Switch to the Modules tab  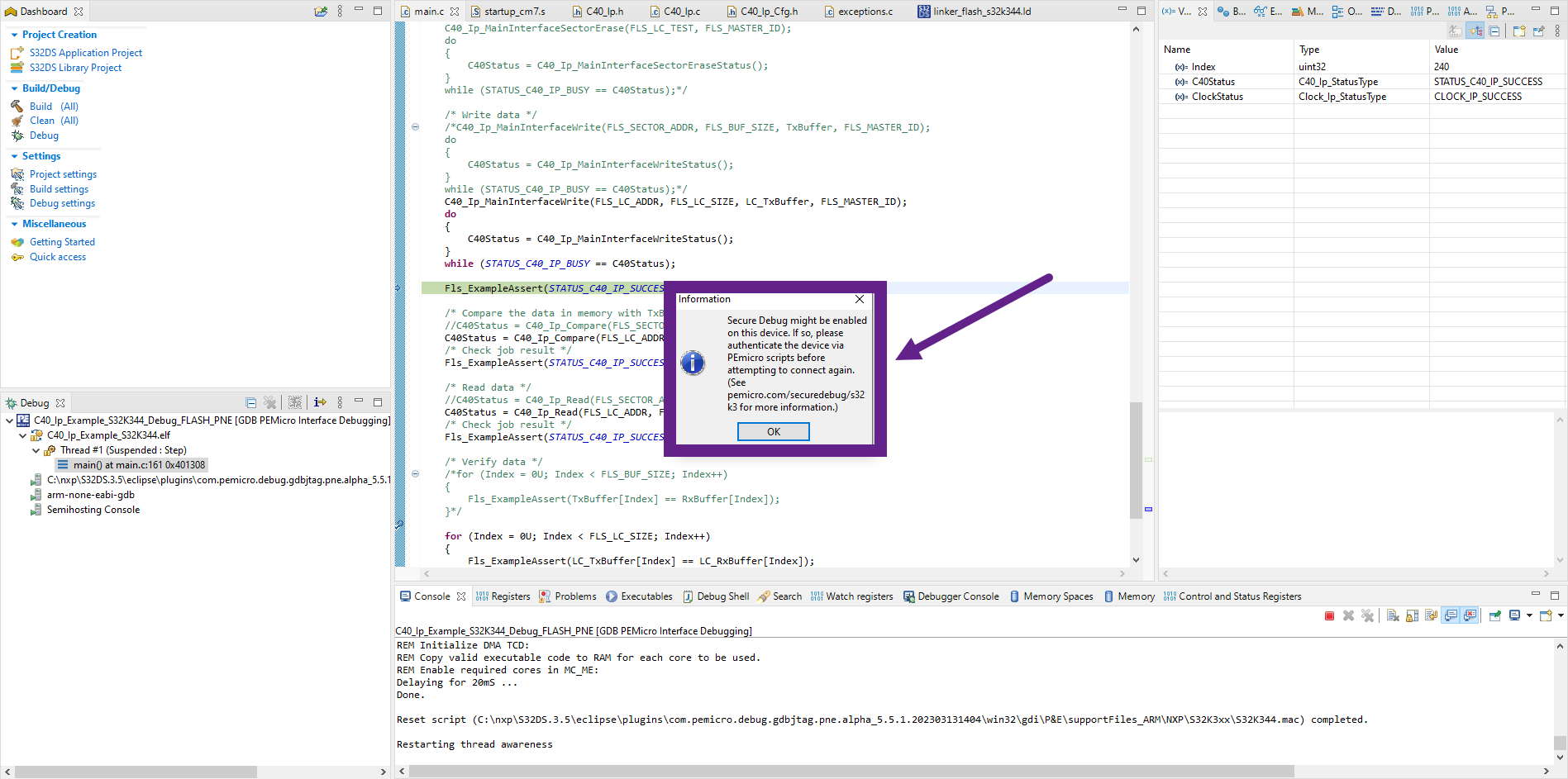[x=1307, y=12]
